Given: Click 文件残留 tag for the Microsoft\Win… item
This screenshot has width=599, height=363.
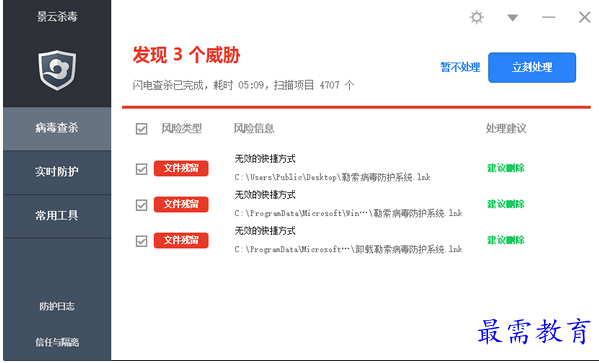Looking at the screenshot, I should click(x=181, y=204).
